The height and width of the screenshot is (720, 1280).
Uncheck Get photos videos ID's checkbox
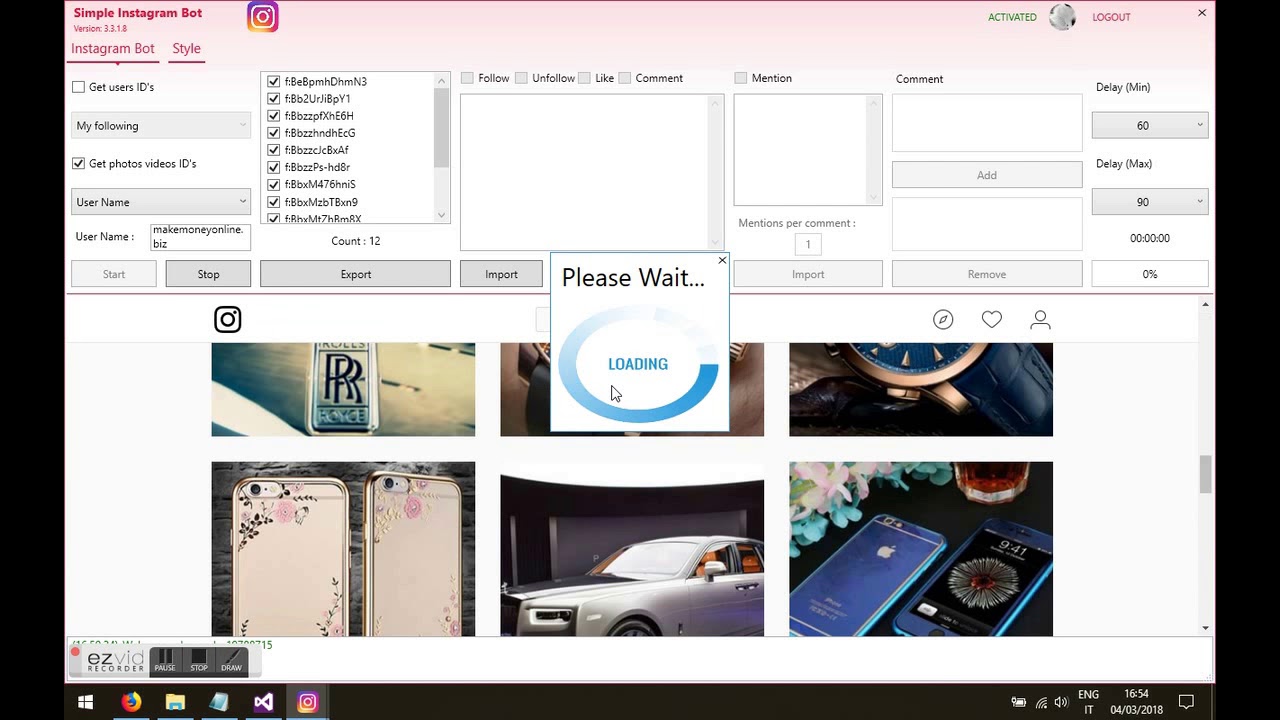(78, 164)
